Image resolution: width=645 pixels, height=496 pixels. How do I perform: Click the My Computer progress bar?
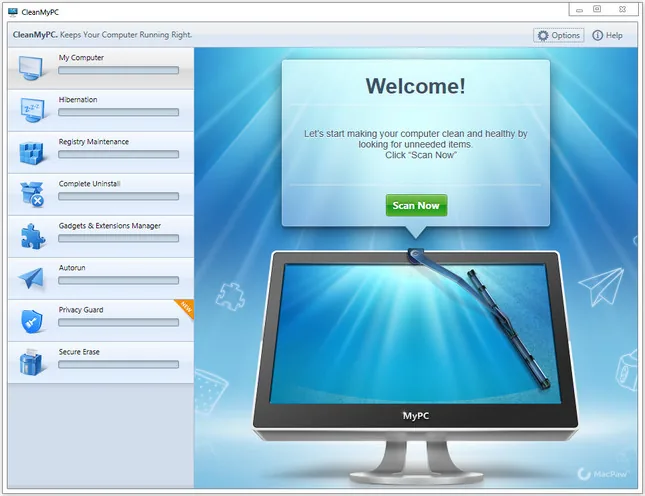coord(118,70)
